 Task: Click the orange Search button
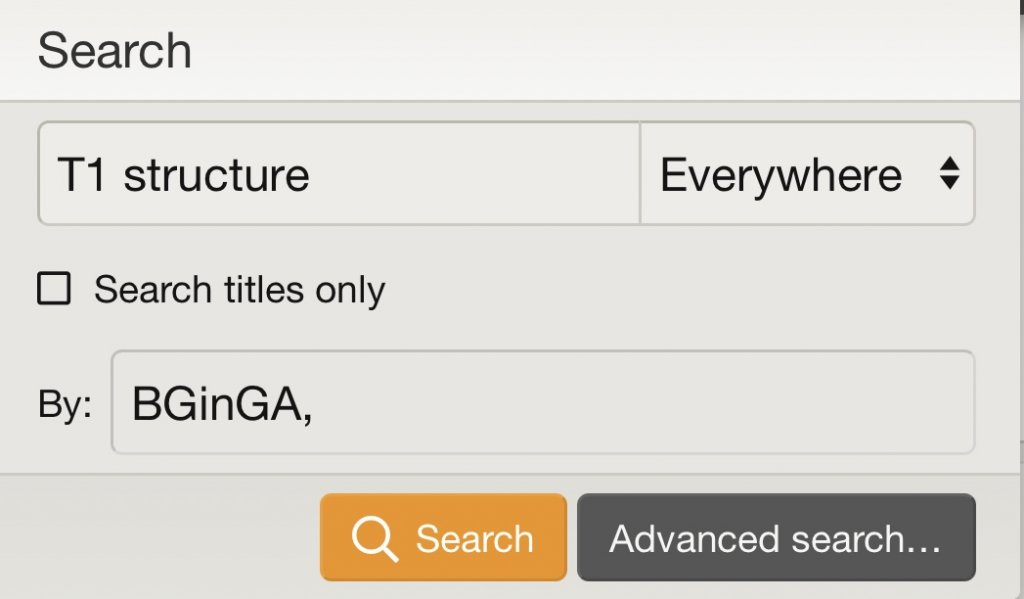(443, 537)
